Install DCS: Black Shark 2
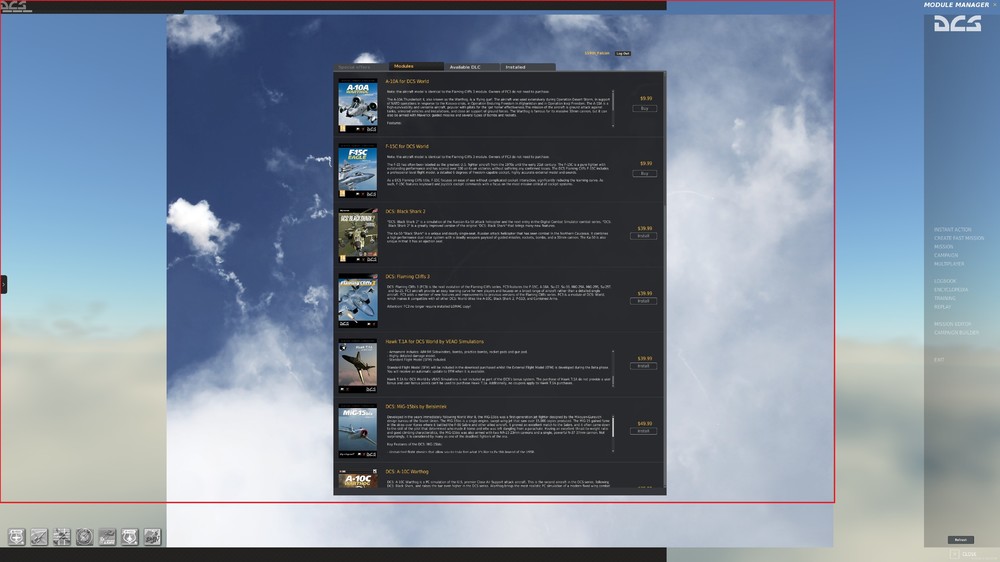This screenshot has width=1000, height=562. pyautogui.click(x=643, y=236)
